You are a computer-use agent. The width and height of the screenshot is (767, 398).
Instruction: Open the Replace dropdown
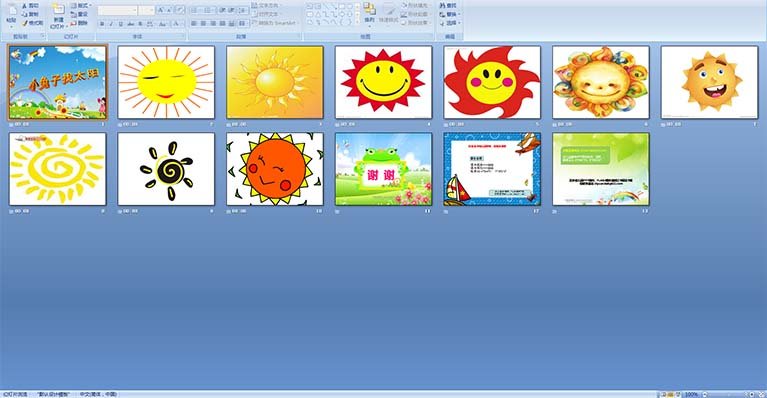(x=450, y=14)
